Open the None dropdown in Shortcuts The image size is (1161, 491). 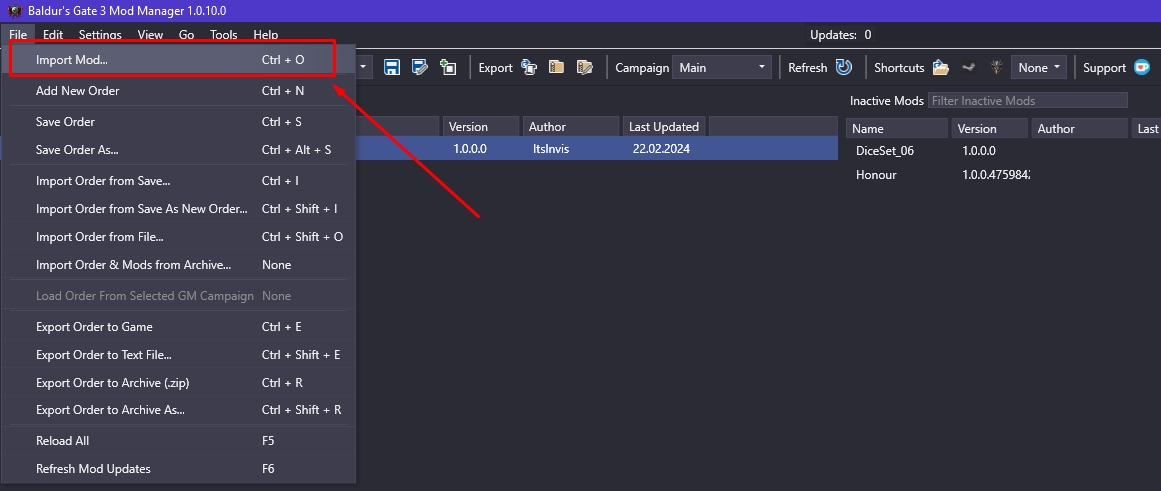click(1039, 67)
